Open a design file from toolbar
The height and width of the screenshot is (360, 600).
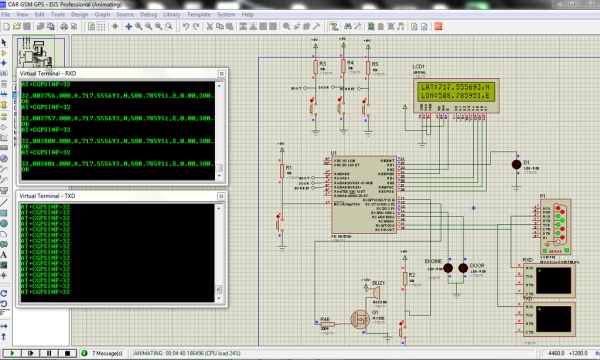[16, 26]
